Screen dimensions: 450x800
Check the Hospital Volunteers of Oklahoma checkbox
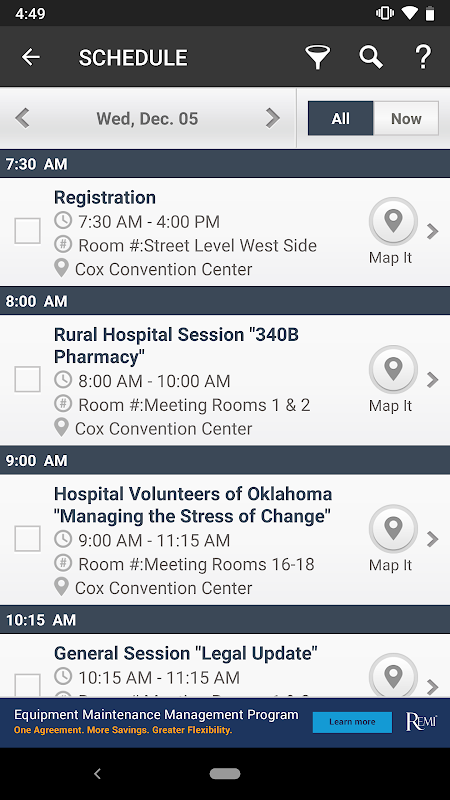click(28, 538)
